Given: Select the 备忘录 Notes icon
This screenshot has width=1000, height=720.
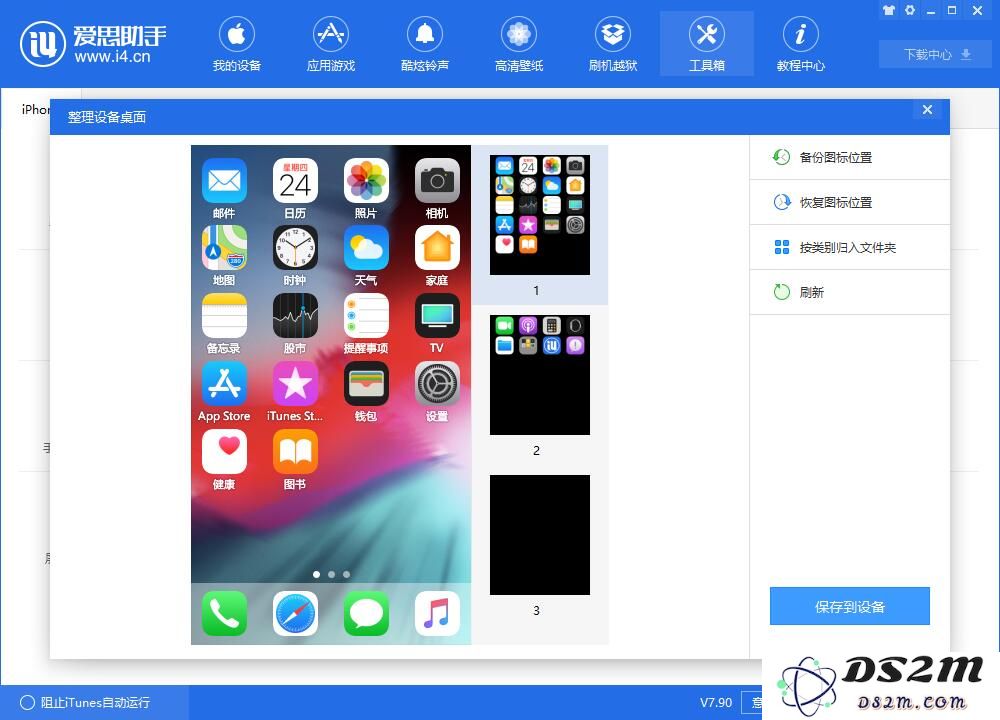Looking at the screenshot, I should pos(224,316).
